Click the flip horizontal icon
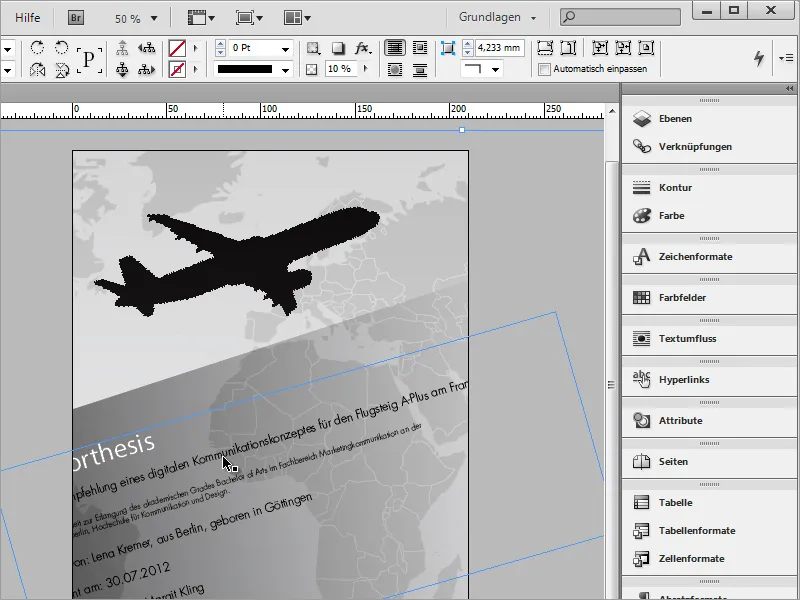Viewport: 800px width, 600px height. point(37,69)
